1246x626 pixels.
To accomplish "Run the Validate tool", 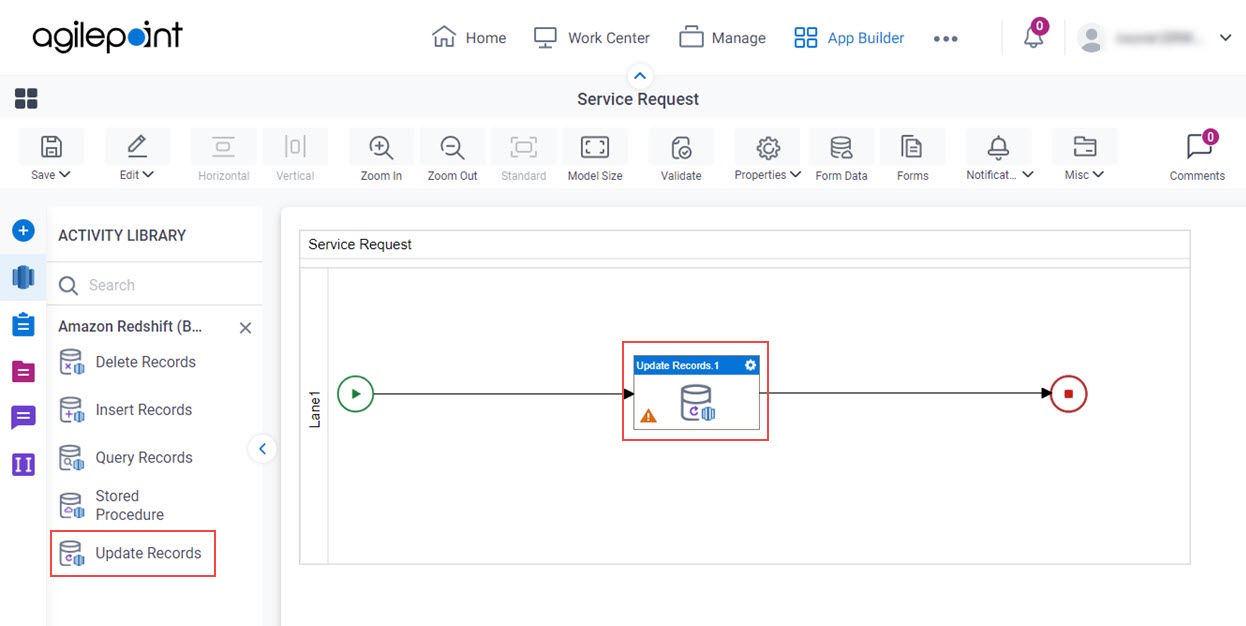I will click(681, 148).
